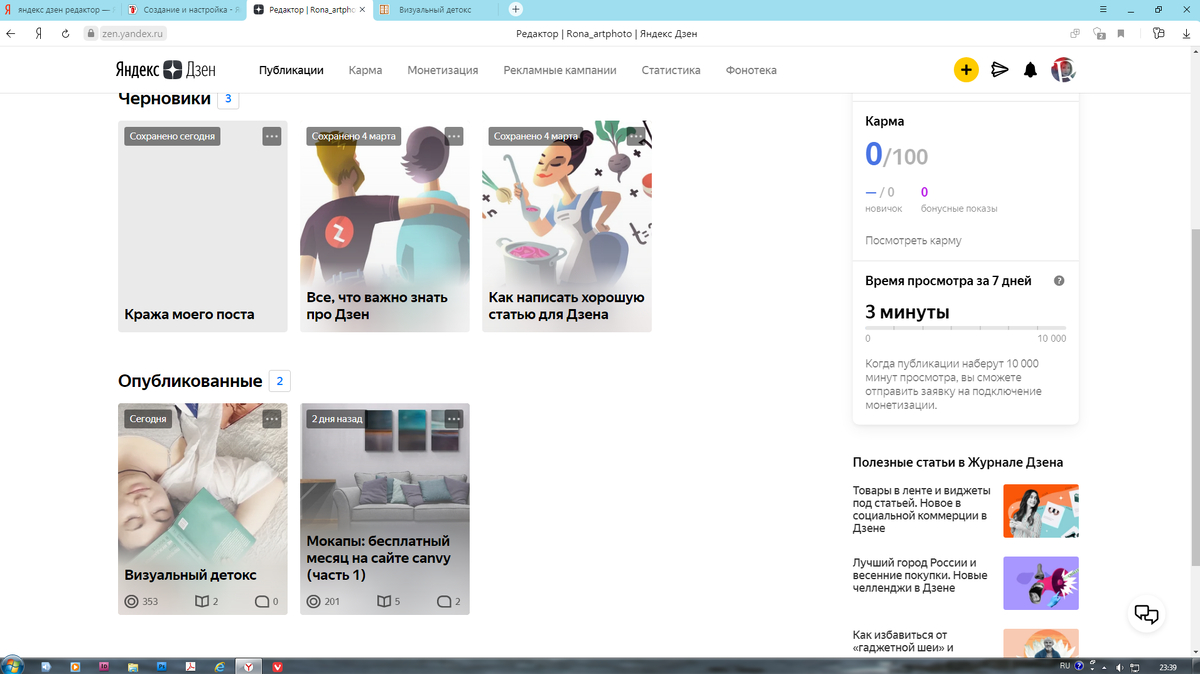Click the watch time progress bar

click(x=965, y=327)
